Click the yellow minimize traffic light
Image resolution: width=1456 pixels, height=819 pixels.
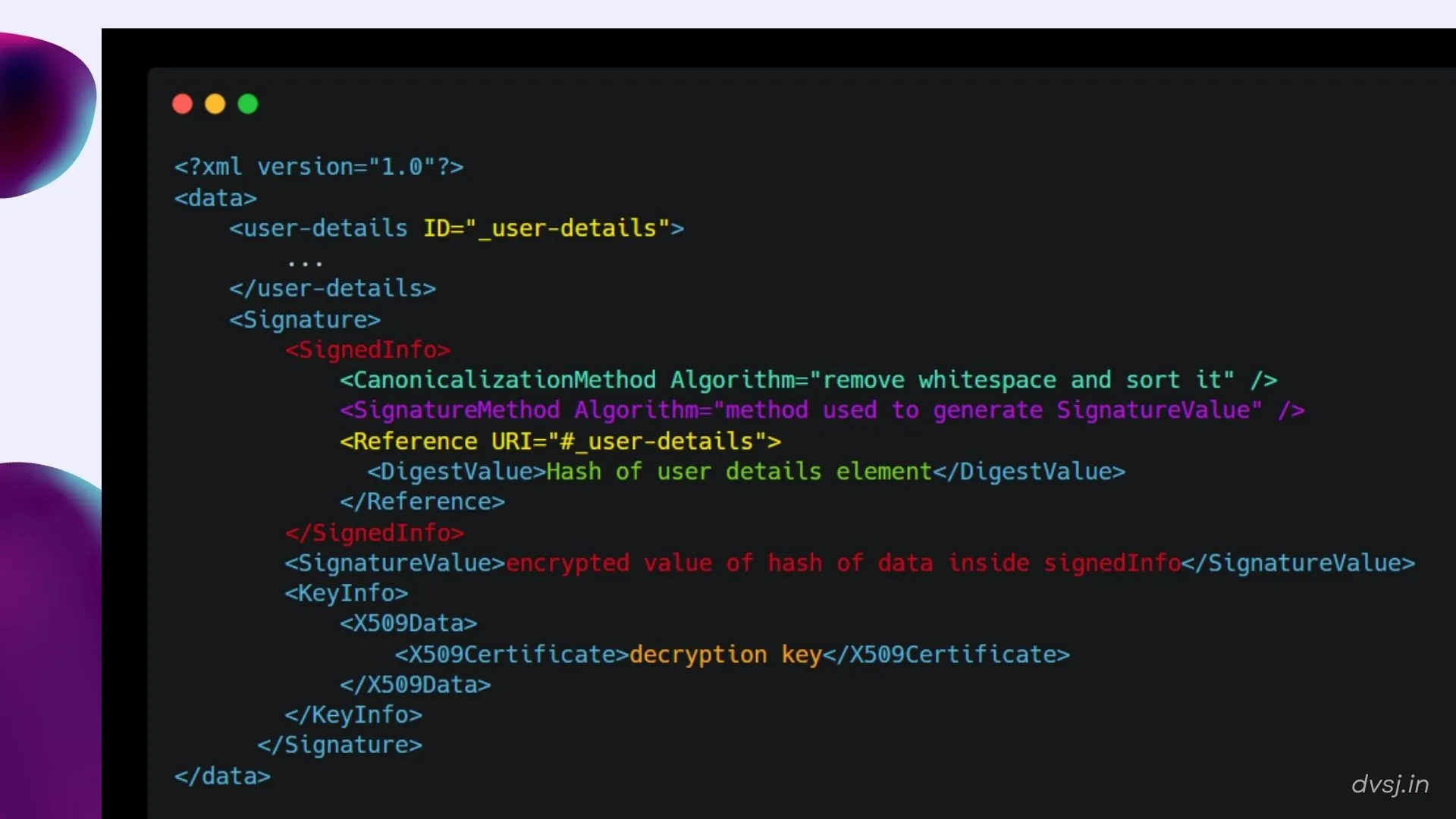pyautogui.click(x=215, y=104)
